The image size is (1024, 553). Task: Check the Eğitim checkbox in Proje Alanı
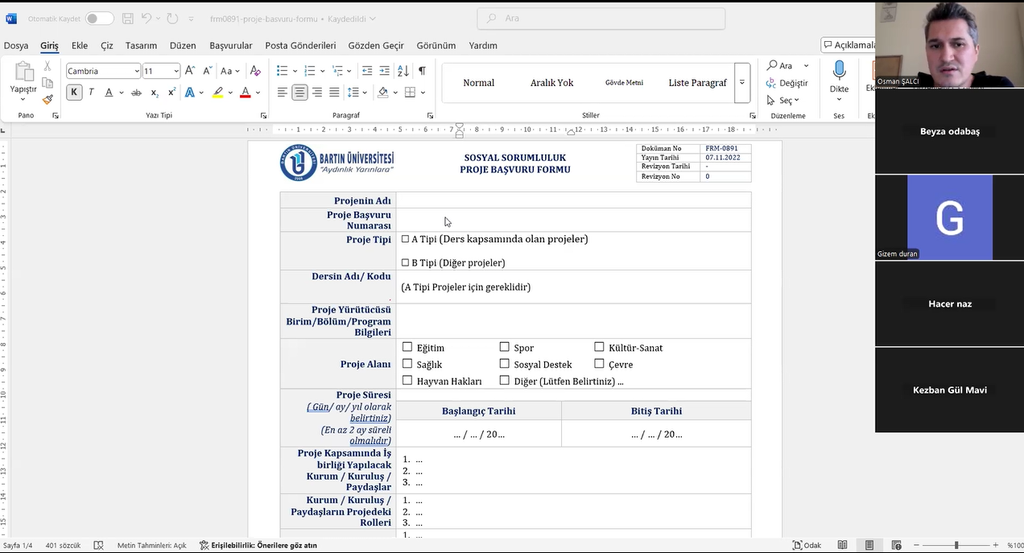pyautogui.click(x=407, y=347)
